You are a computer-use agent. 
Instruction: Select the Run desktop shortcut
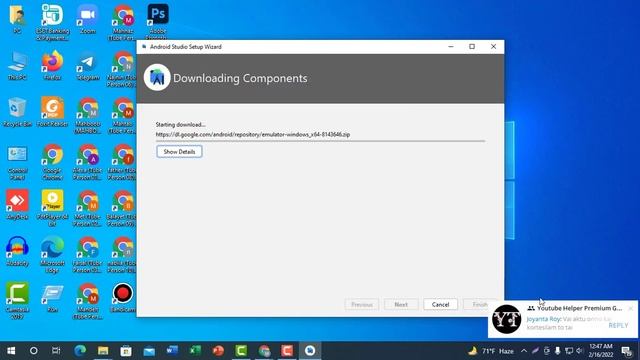point(52,298)
